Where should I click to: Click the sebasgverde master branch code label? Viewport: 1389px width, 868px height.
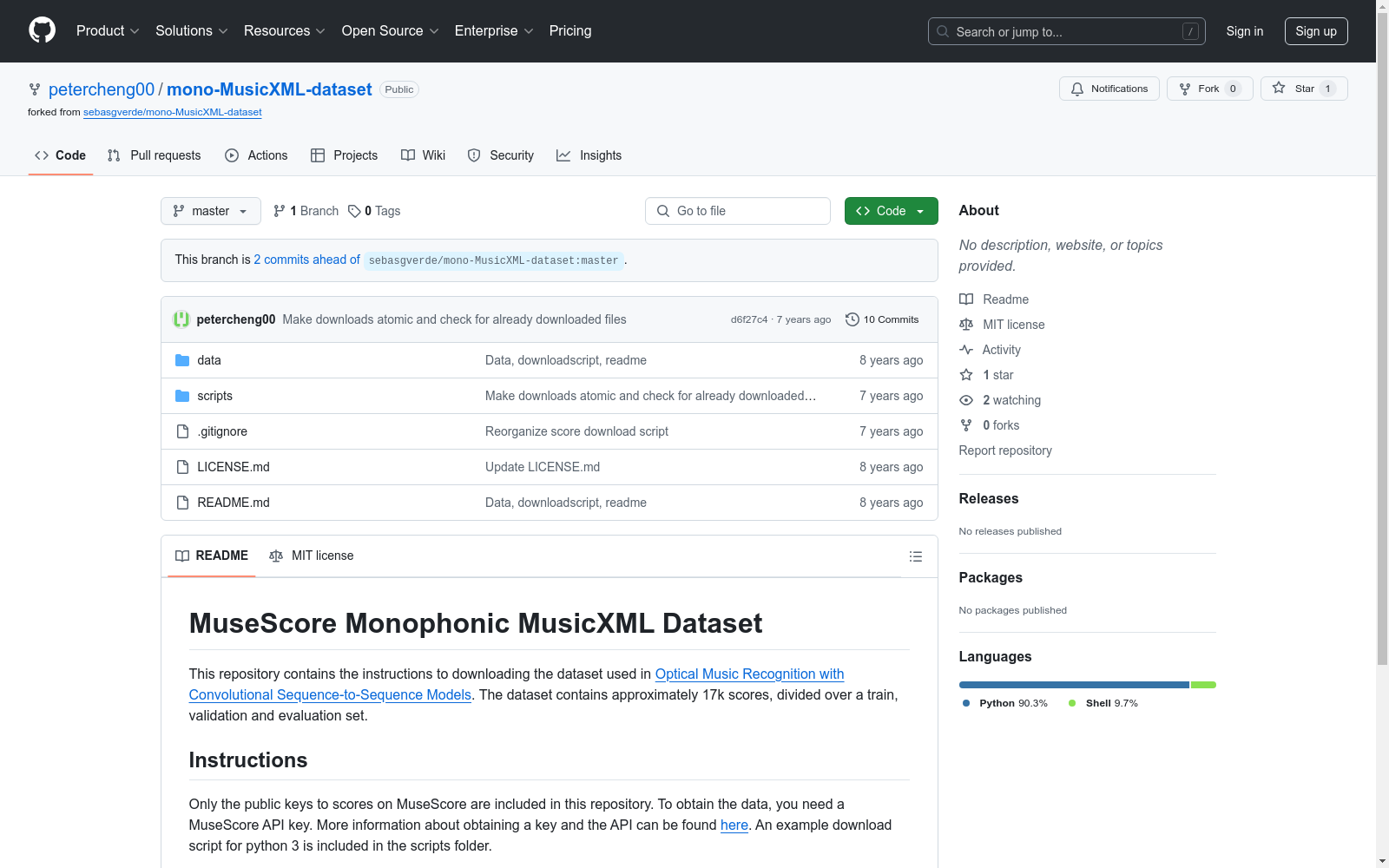(493, 260)
